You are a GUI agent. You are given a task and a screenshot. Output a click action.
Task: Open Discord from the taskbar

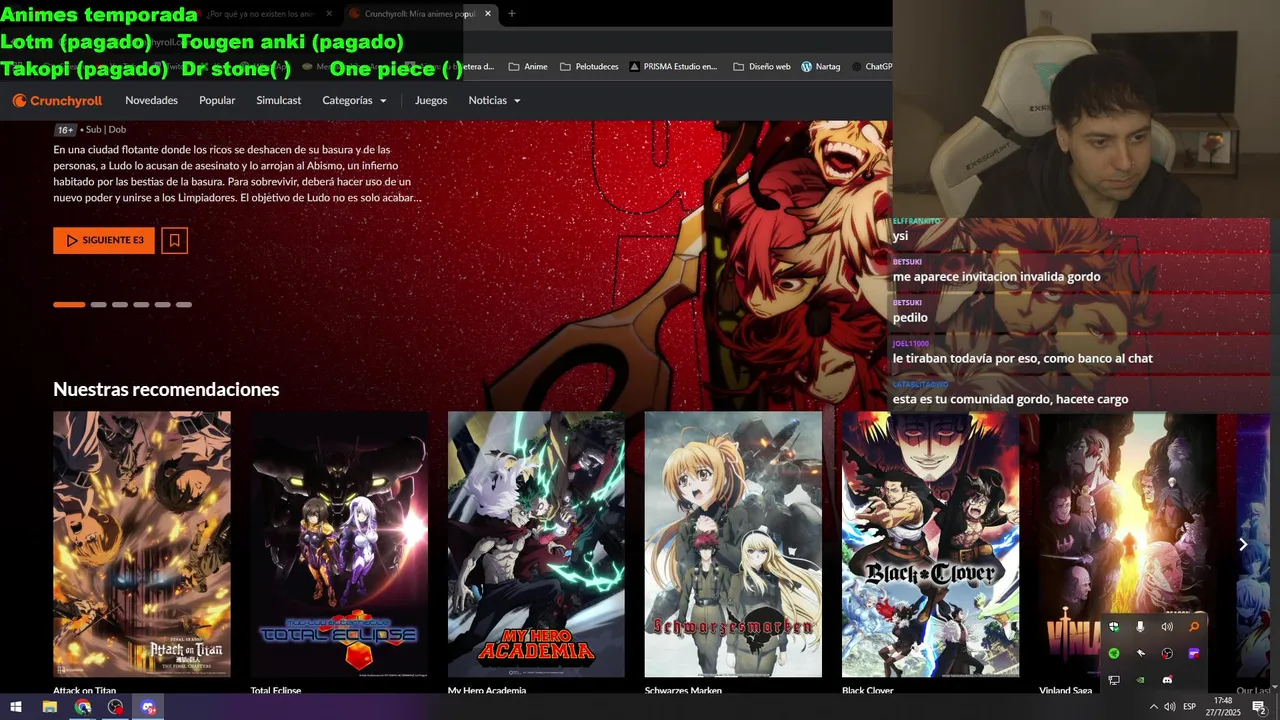coord(149,707)
